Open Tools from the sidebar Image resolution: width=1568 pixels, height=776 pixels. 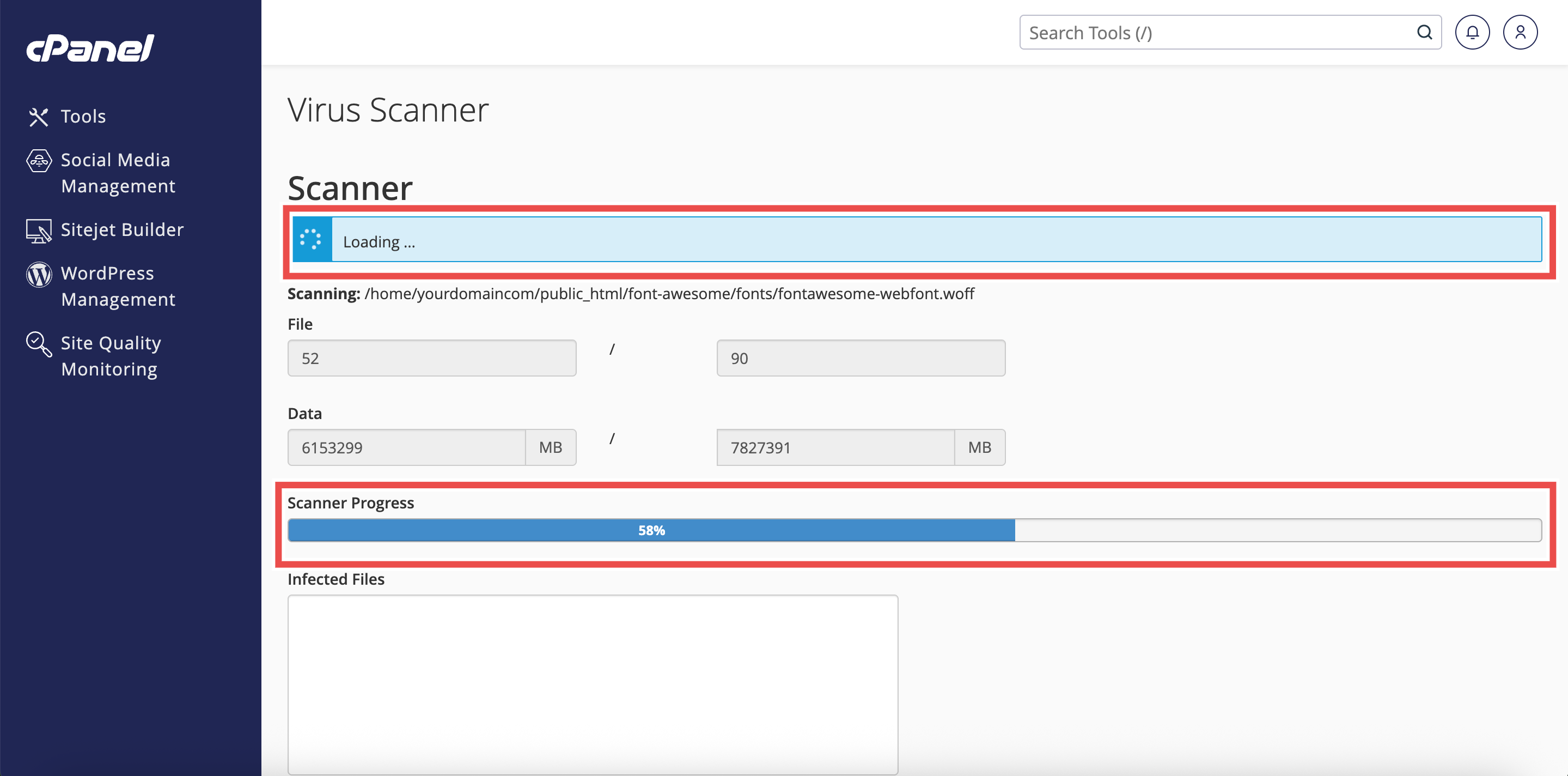pos(83,116)
